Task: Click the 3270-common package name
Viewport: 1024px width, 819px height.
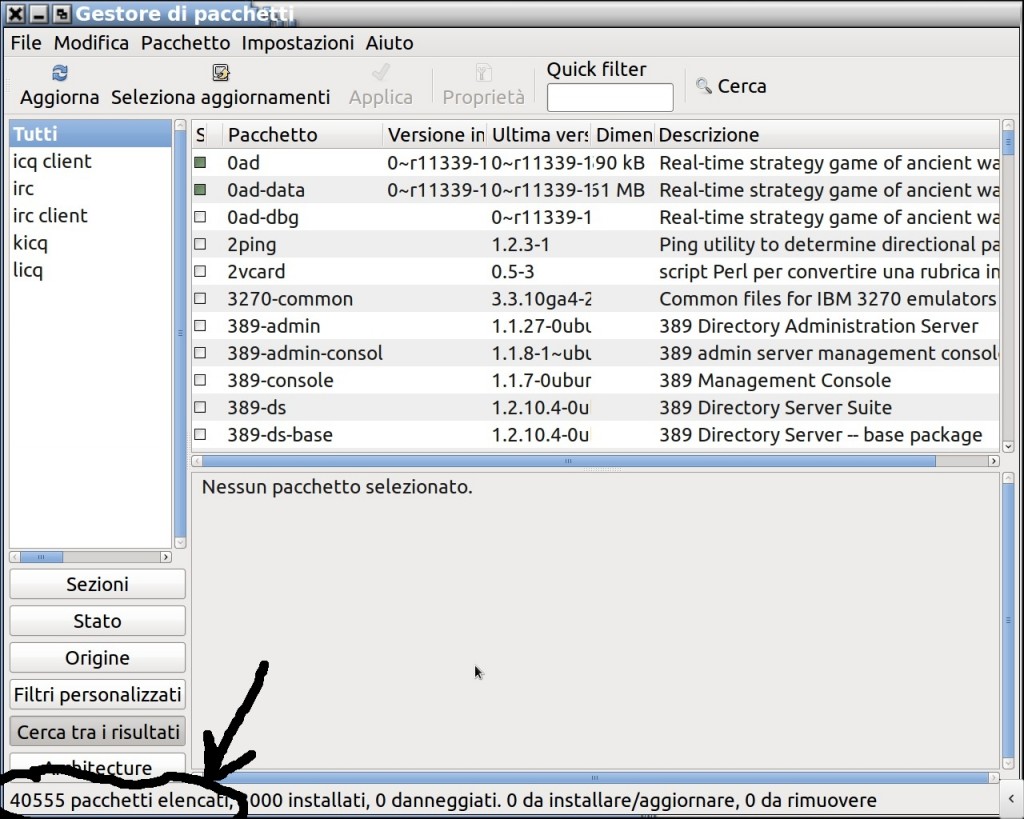Action: coord(290,299)
